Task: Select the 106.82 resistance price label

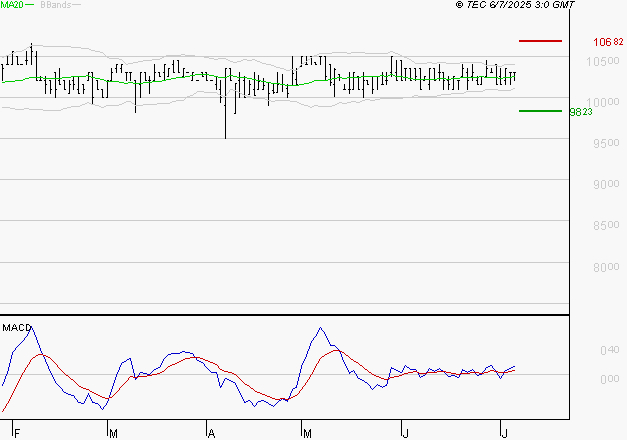Action: pos(607,42)
